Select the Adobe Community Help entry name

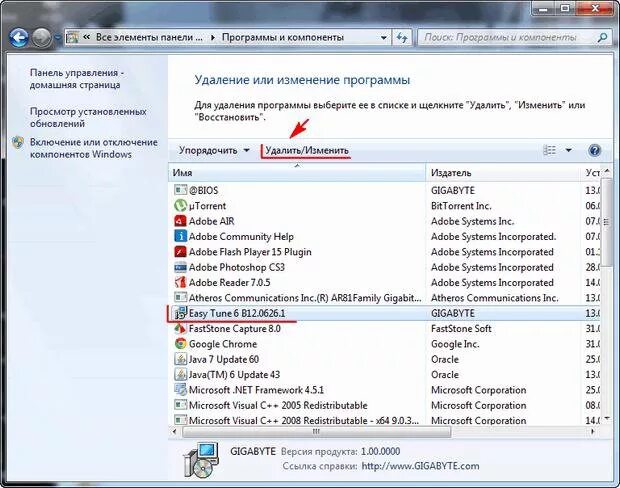click(241, 236)
